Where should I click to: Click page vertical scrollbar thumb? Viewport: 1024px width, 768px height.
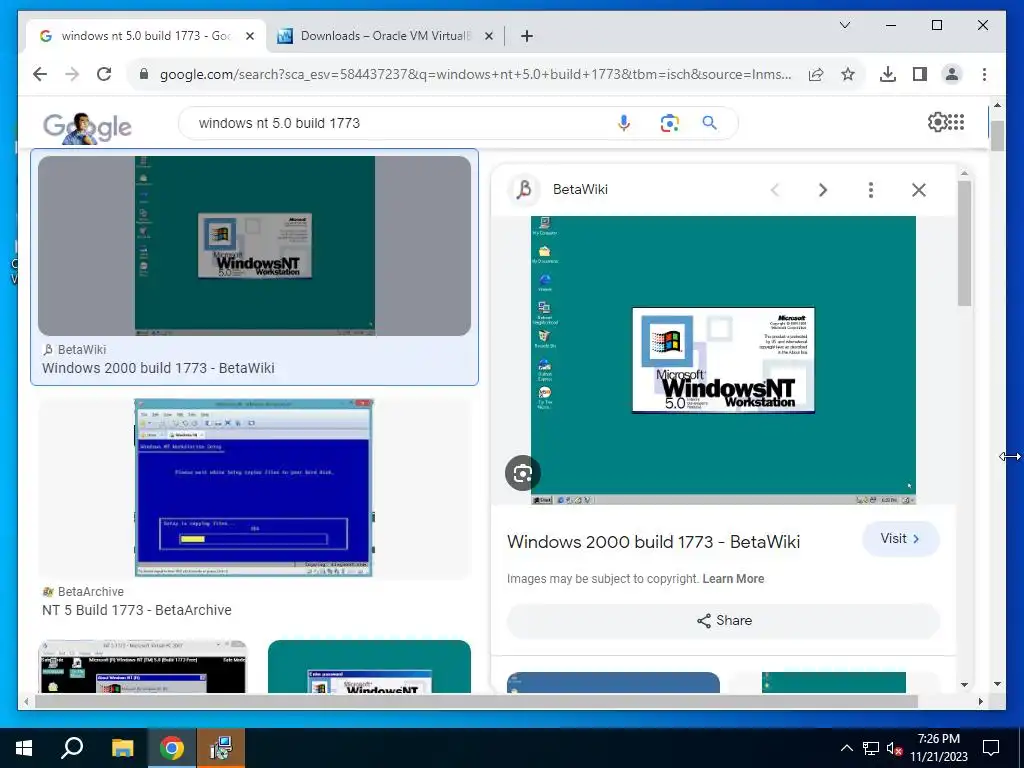997,136
